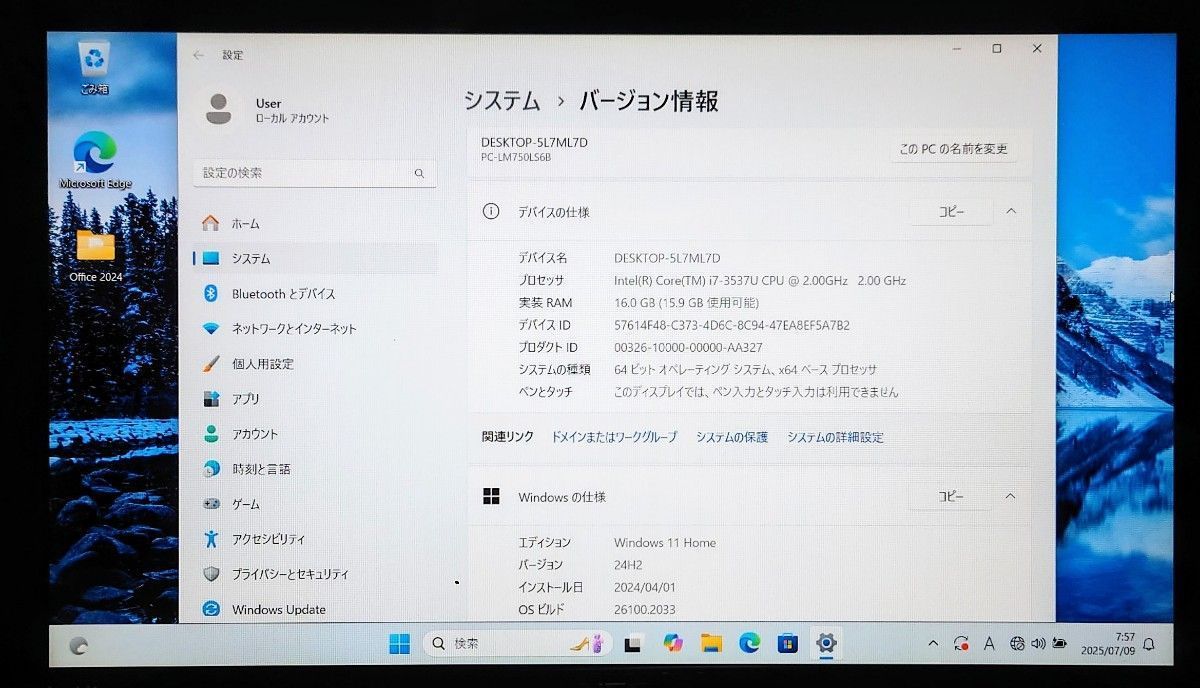Open Bluetooth とデバイス settings
This screenshot has height=688, width=1200.
pos(283,294)
